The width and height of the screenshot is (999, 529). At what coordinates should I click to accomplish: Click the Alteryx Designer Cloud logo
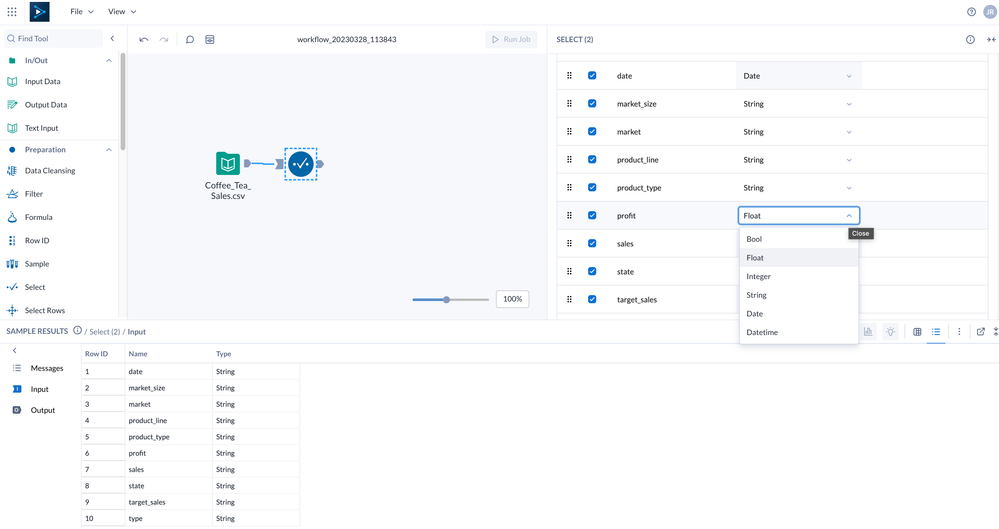(40, 11)
